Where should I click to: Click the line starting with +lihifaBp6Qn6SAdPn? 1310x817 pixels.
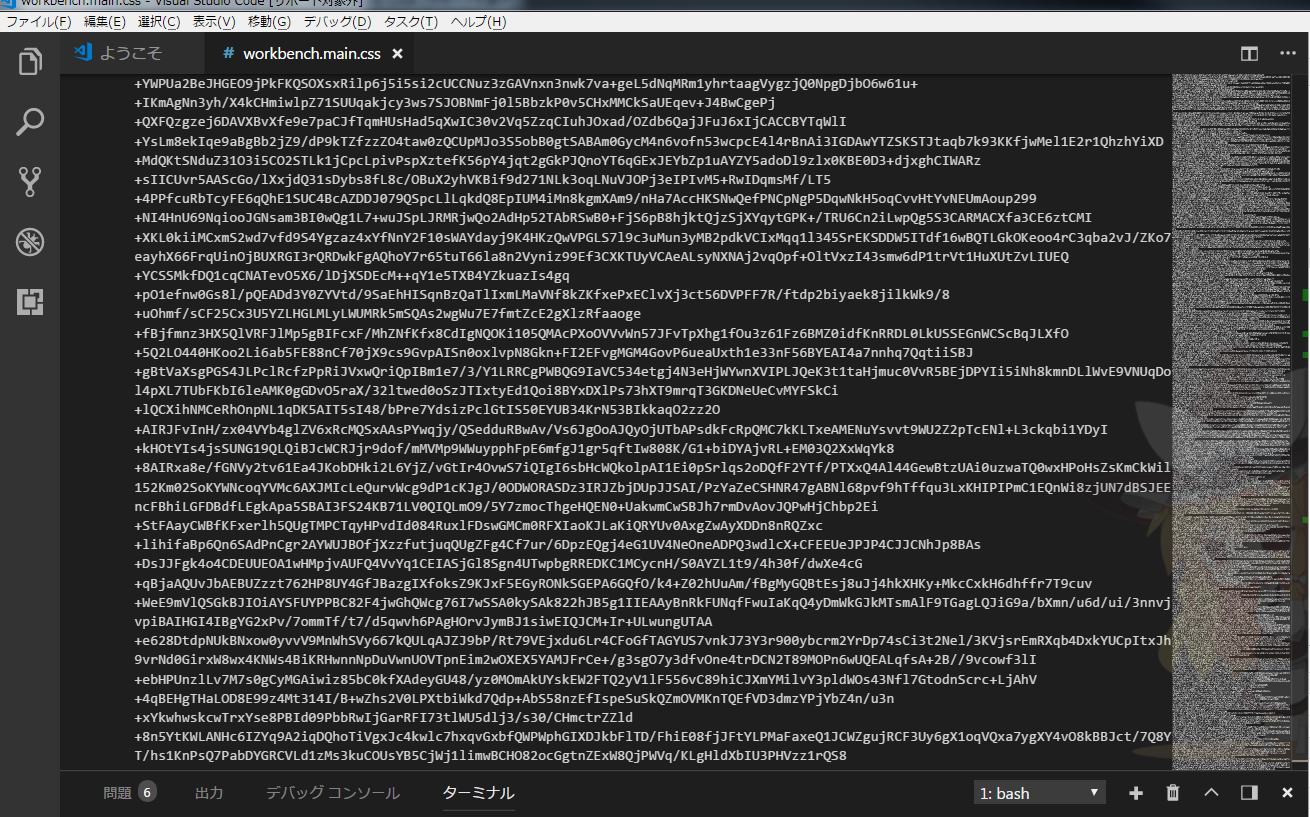point(557,544)
